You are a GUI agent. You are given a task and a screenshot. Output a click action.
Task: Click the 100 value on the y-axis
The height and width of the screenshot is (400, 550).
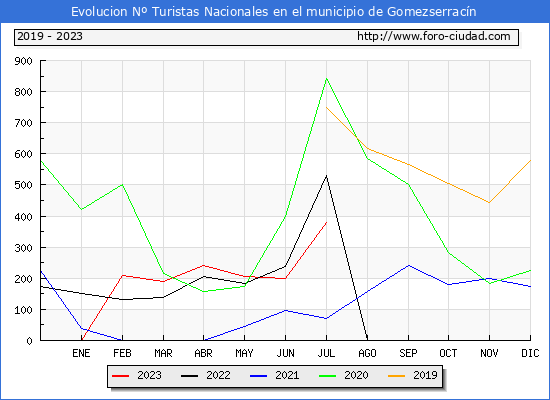click(24, 310)
